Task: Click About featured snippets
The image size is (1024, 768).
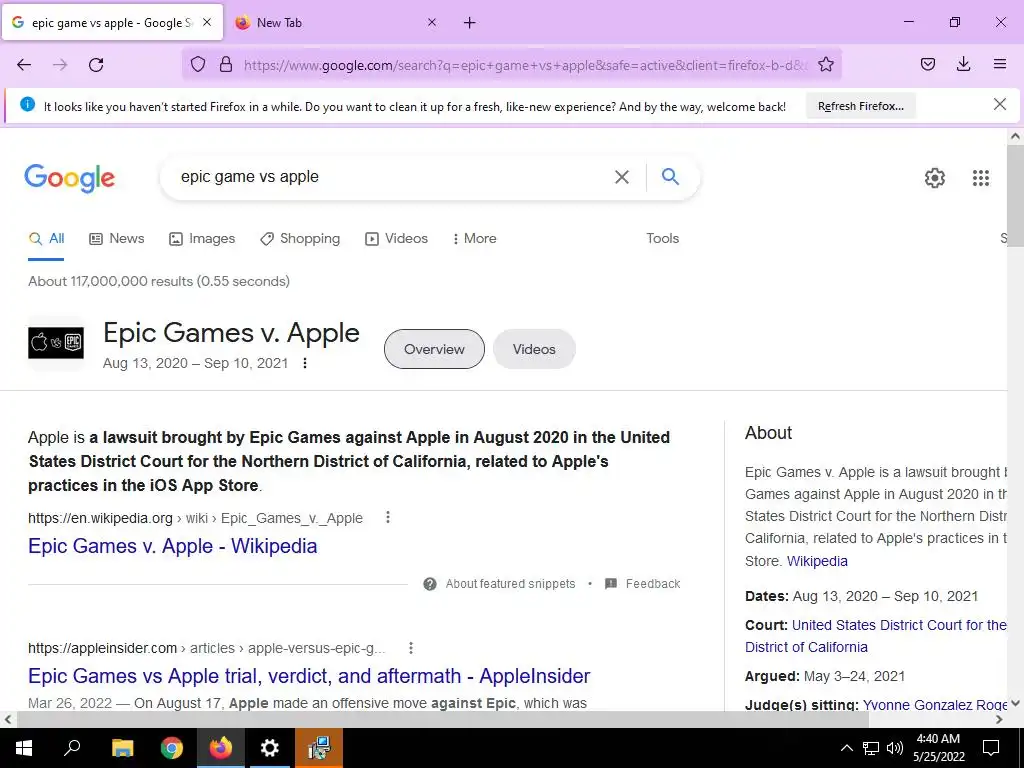Action: pos(500,584)
